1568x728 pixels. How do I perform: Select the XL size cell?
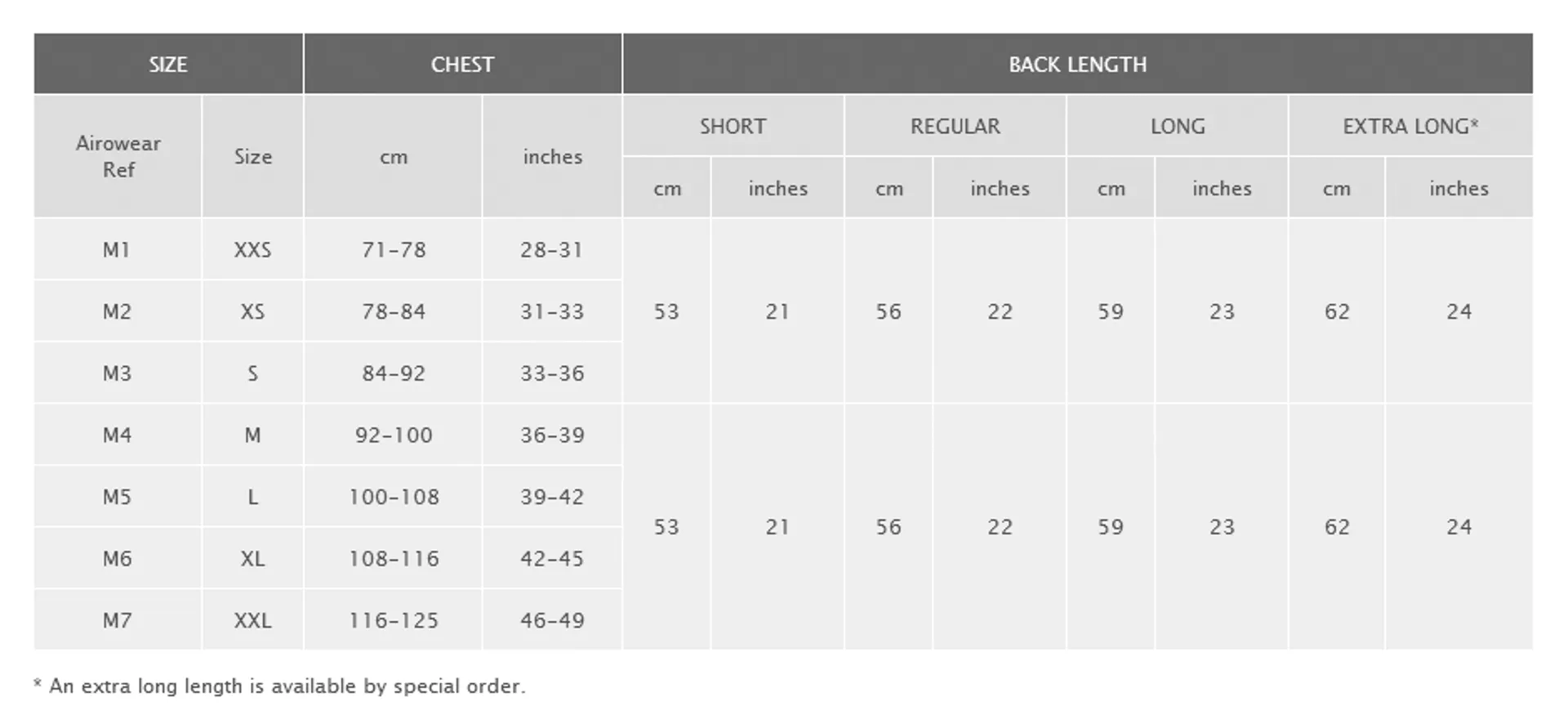click(252, 558)
